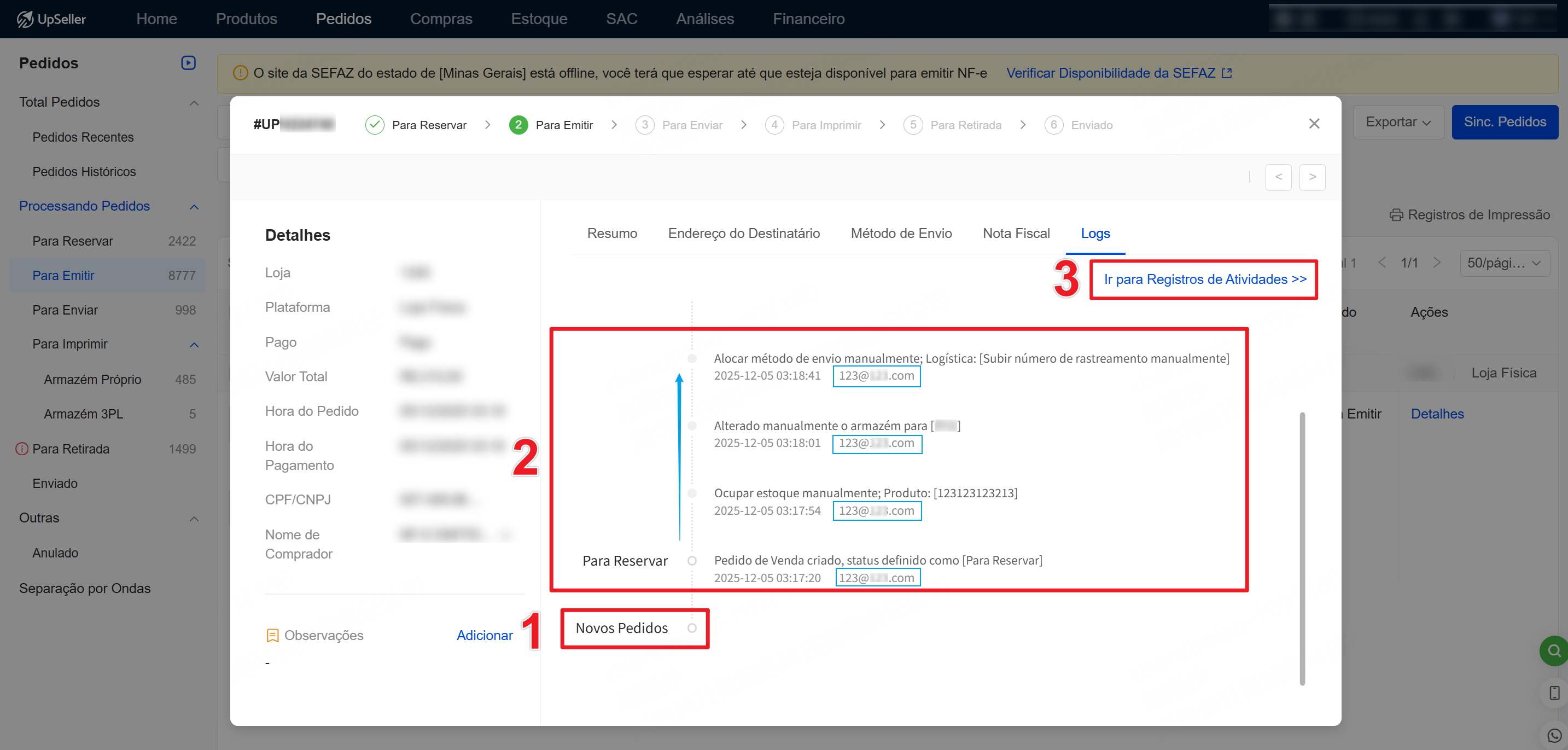1568x750 pixels.
Task: Click the WhatsApp chat floating icon
Action: click(x=1554, y=735)
